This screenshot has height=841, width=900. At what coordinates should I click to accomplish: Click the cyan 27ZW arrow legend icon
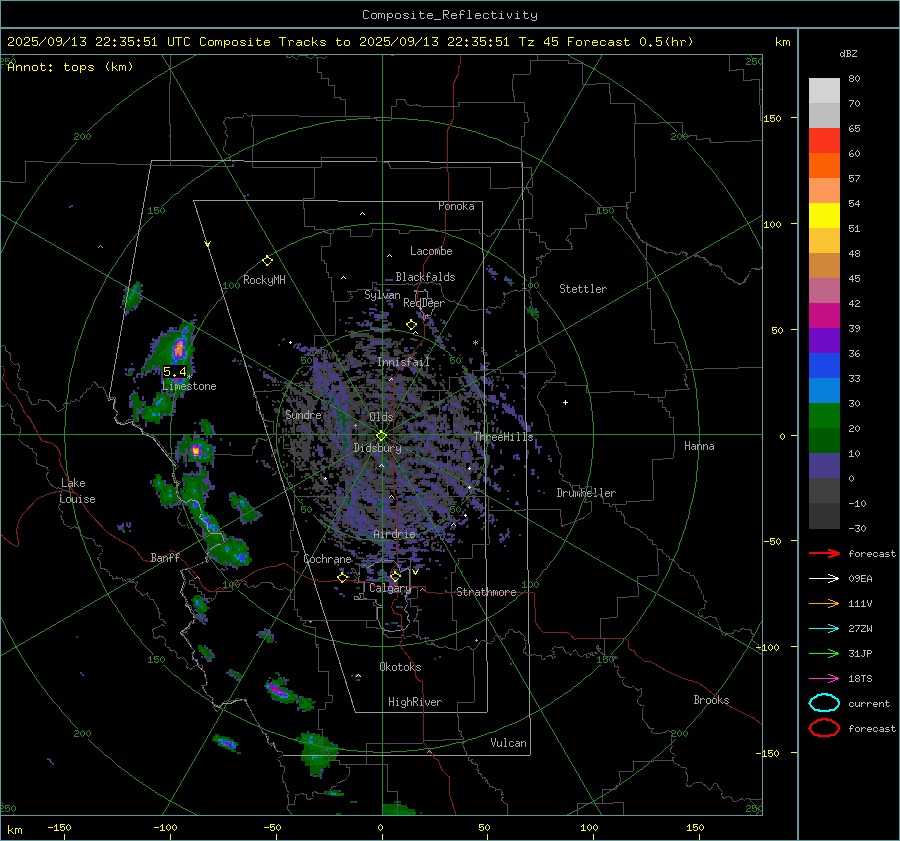click(x=824, y=629)
